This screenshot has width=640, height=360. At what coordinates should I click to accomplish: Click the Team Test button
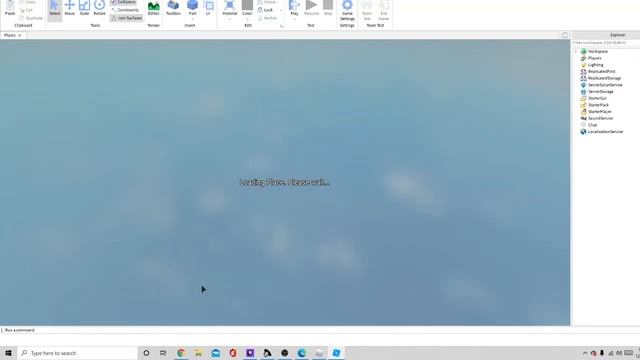point(367,10)
